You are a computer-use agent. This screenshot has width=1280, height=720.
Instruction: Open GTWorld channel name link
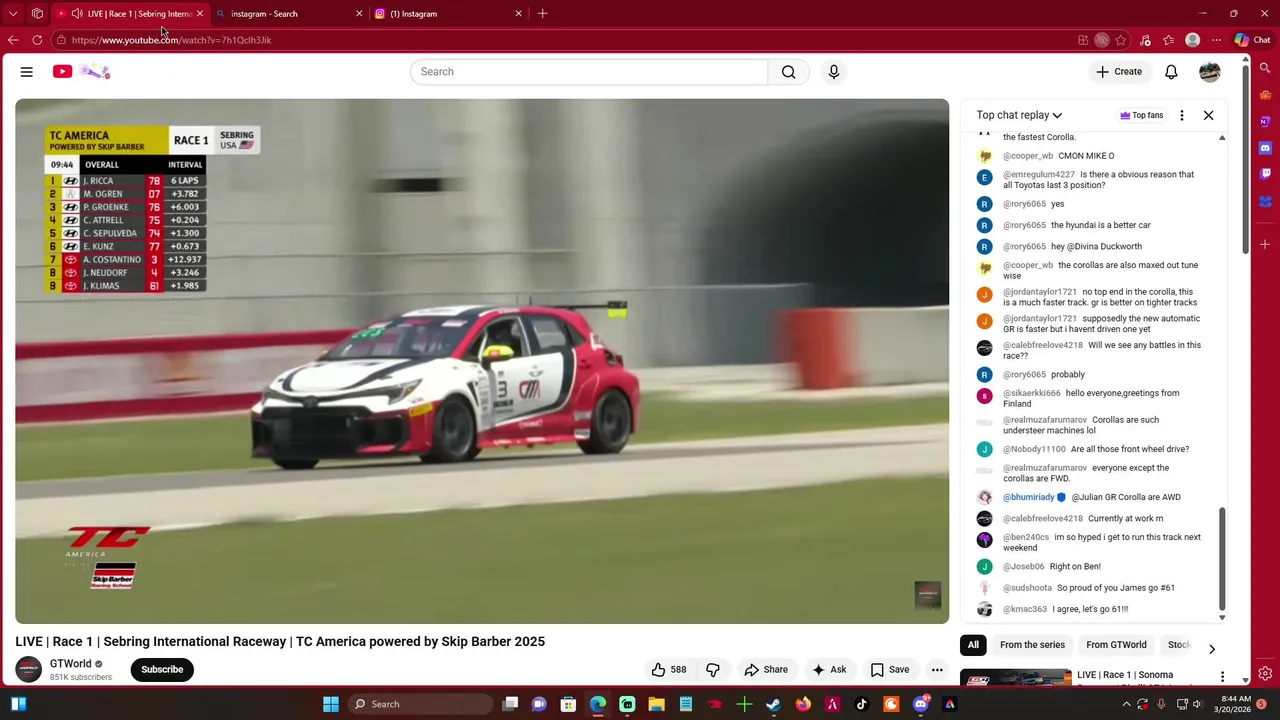(70, 664)
